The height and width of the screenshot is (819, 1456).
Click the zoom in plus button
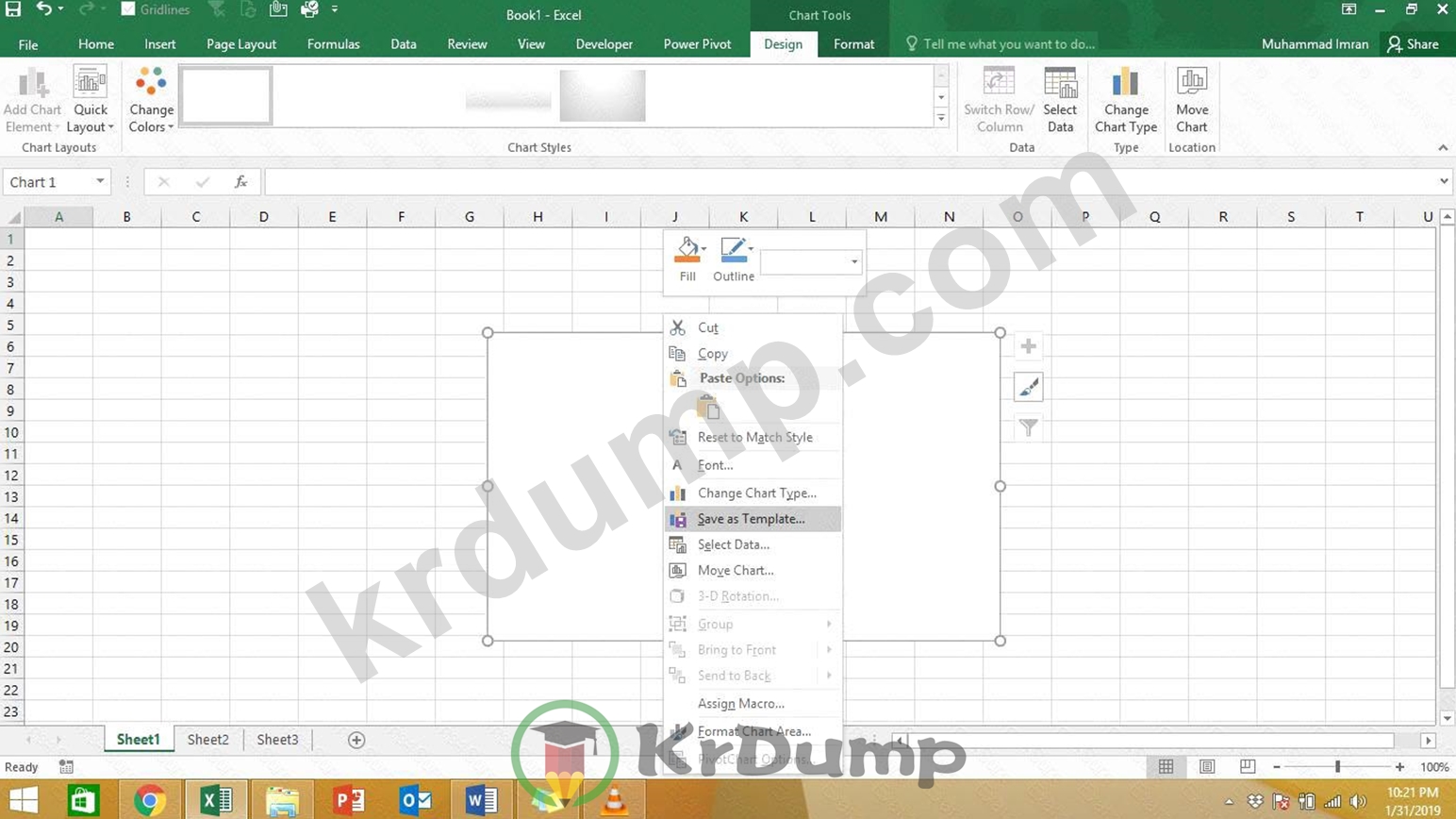click(x=1399, y=767)
